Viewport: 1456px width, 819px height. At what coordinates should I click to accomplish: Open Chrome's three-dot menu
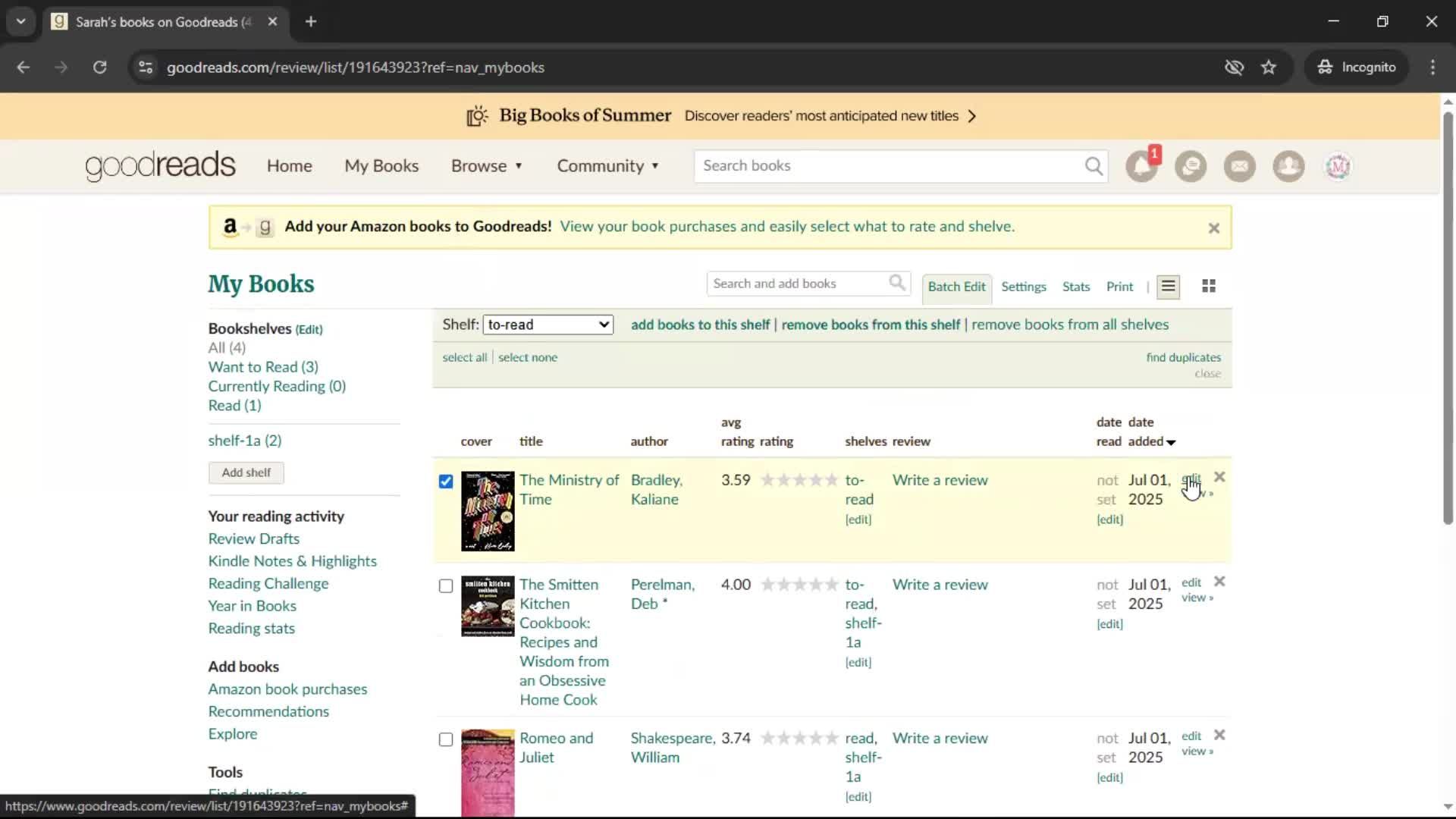(x=1432, y=67)
